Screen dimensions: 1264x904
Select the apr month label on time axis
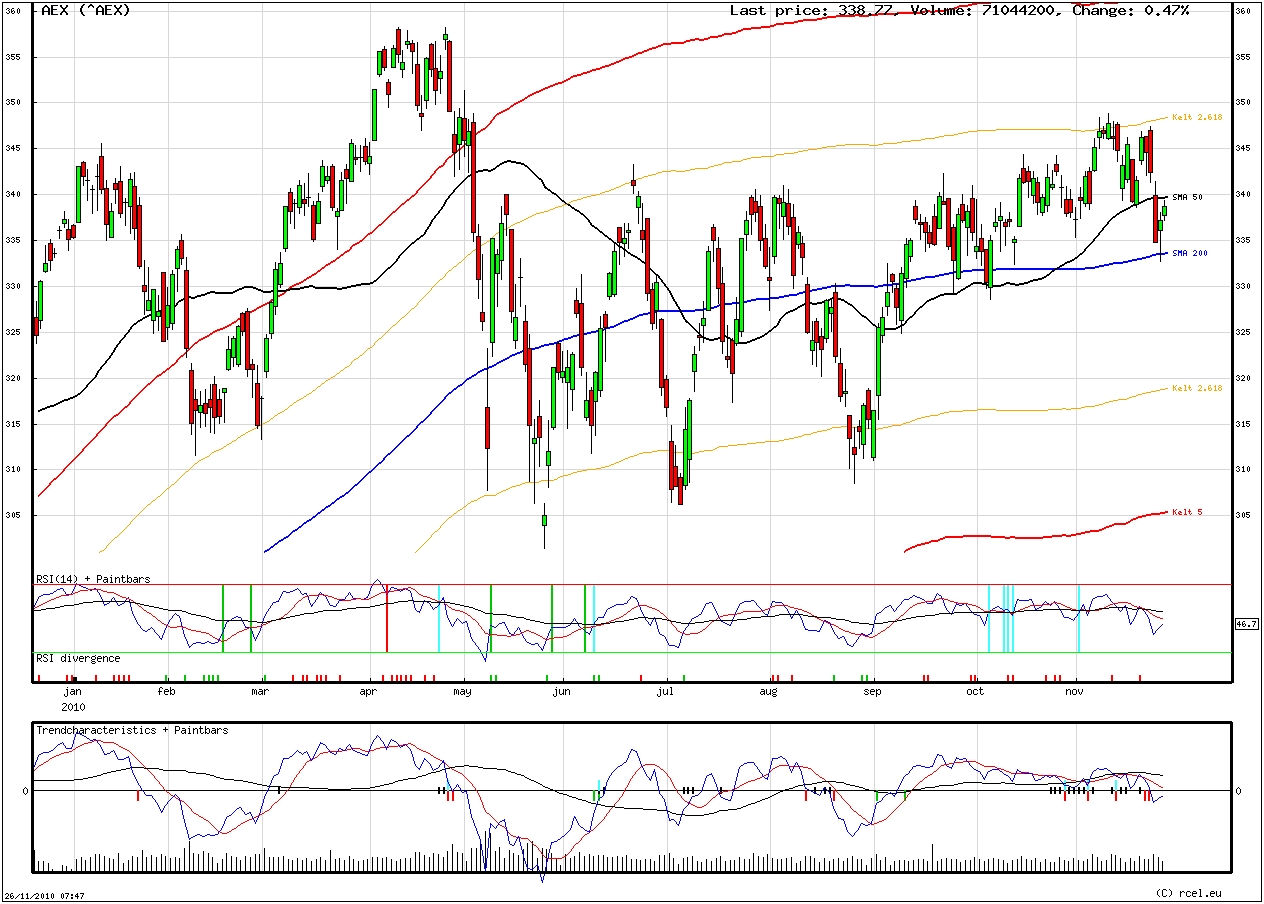point(368,691)
